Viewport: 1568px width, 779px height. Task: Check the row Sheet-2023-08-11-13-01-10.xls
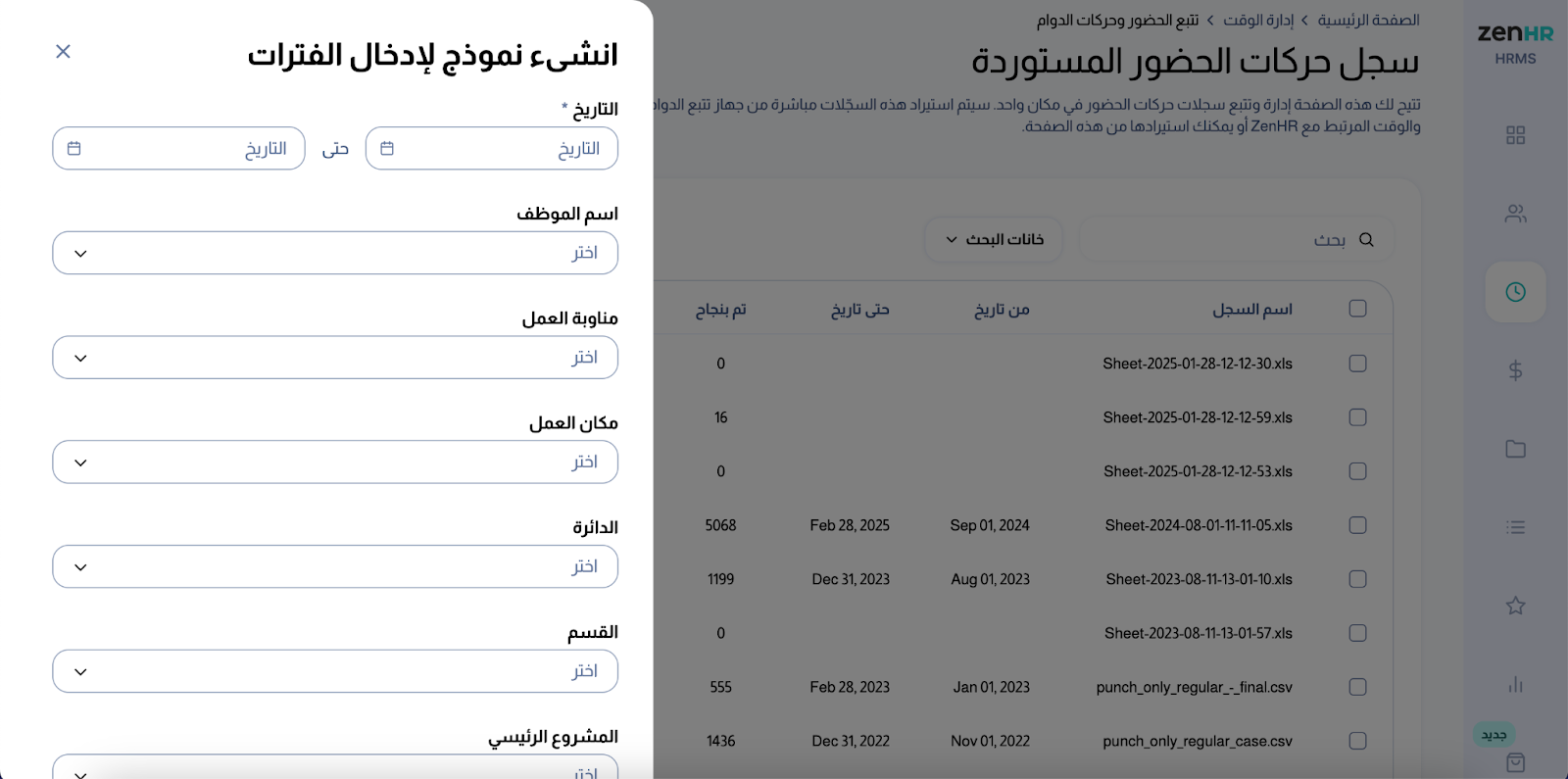(x=1357, y=579)
